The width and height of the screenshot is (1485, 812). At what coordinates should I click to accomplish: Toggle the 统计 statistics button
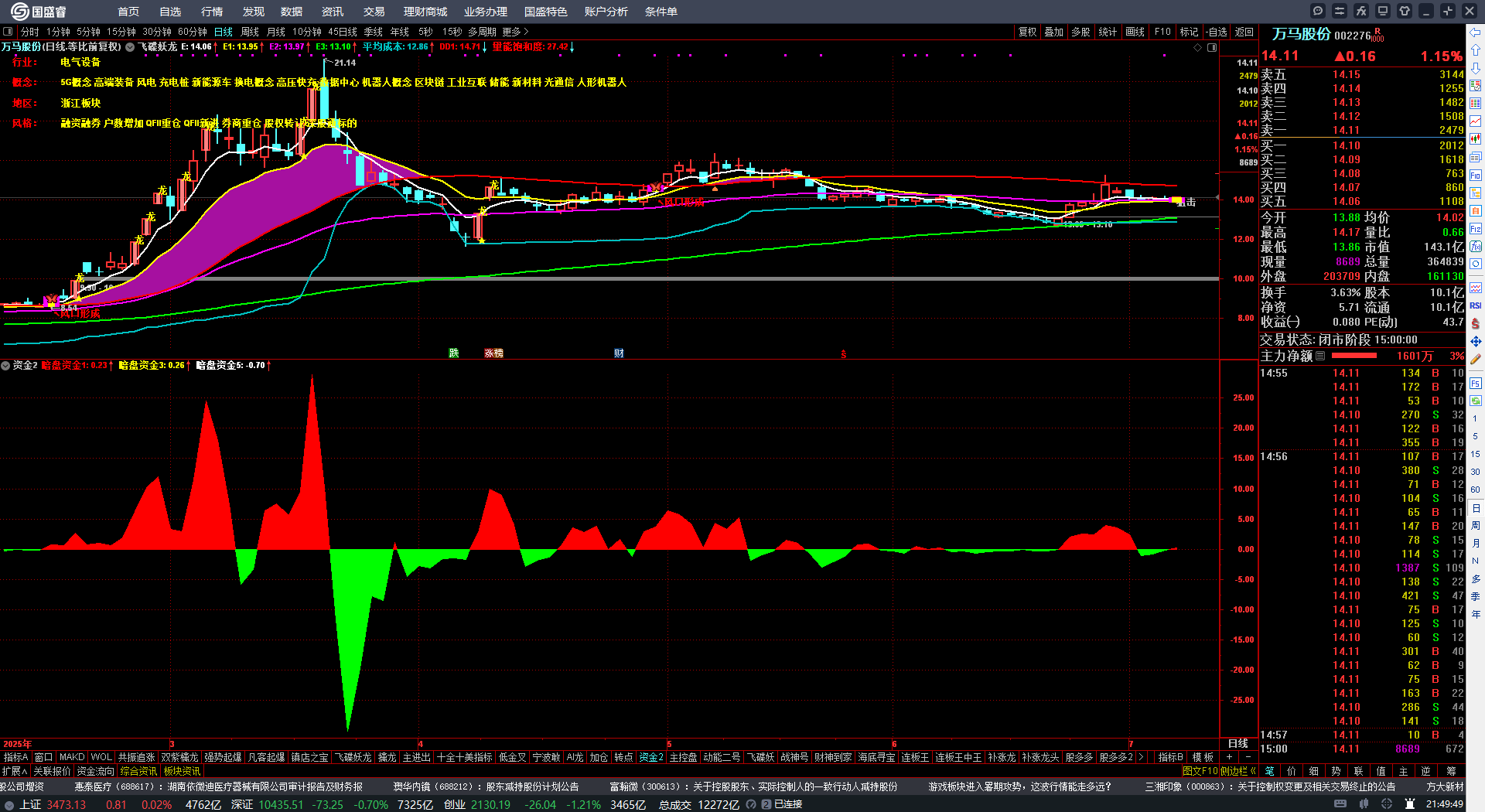point(1108,32)
